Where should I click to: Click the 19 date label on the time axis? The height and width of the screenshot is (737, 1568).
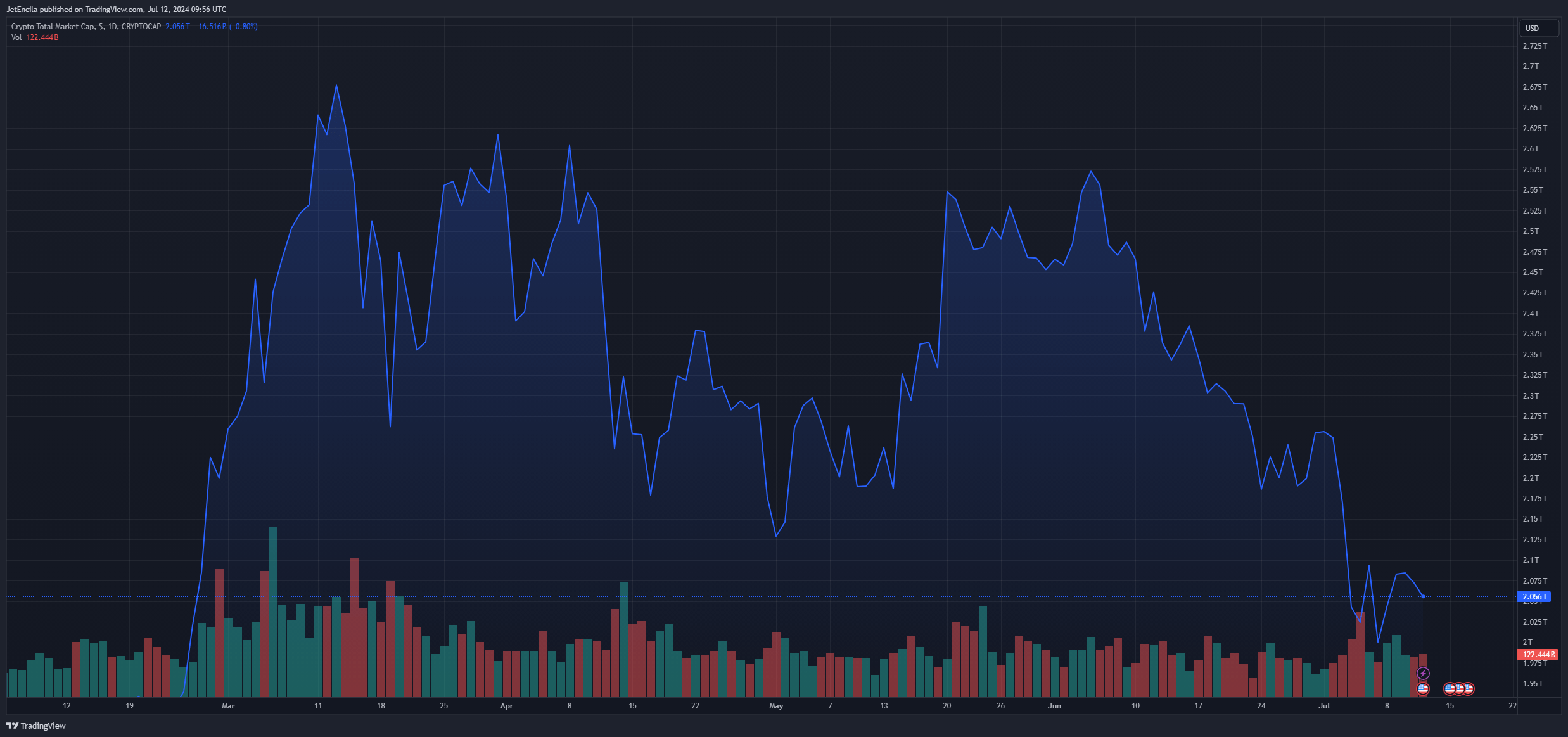(130, 706)
